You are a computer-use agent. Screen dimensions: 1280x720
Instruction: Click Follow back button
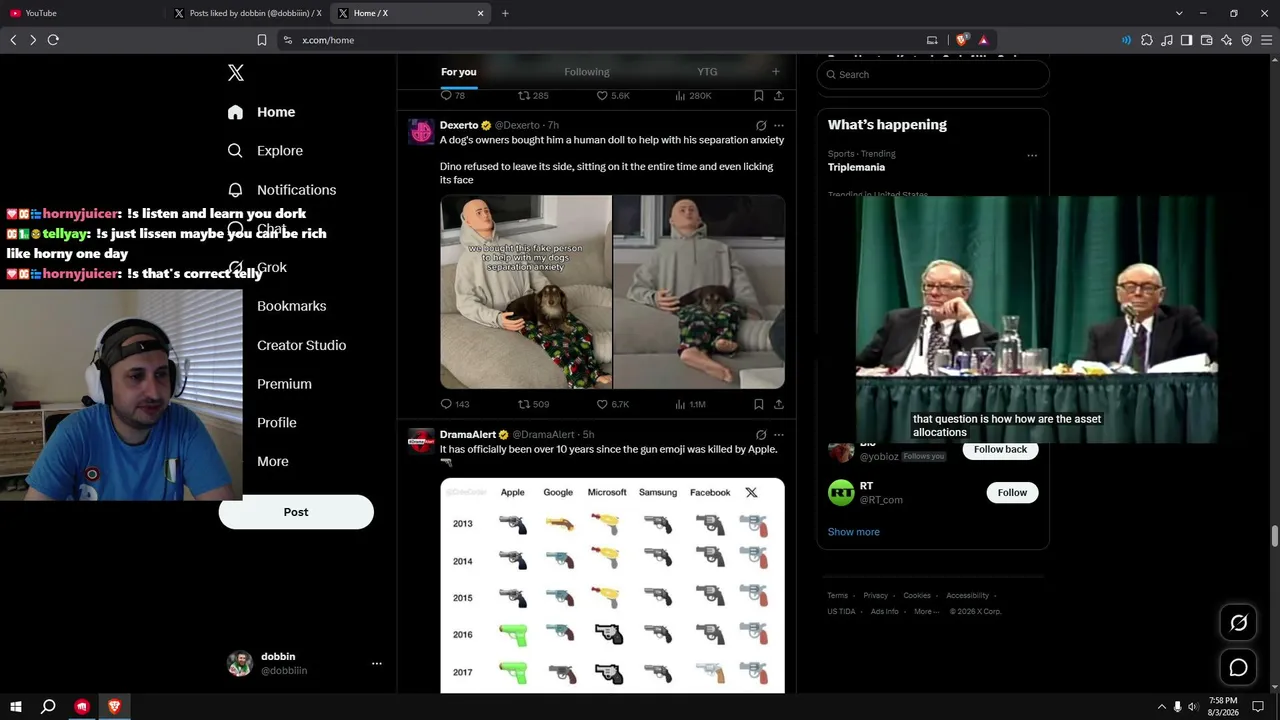(x=1000, y=450)
